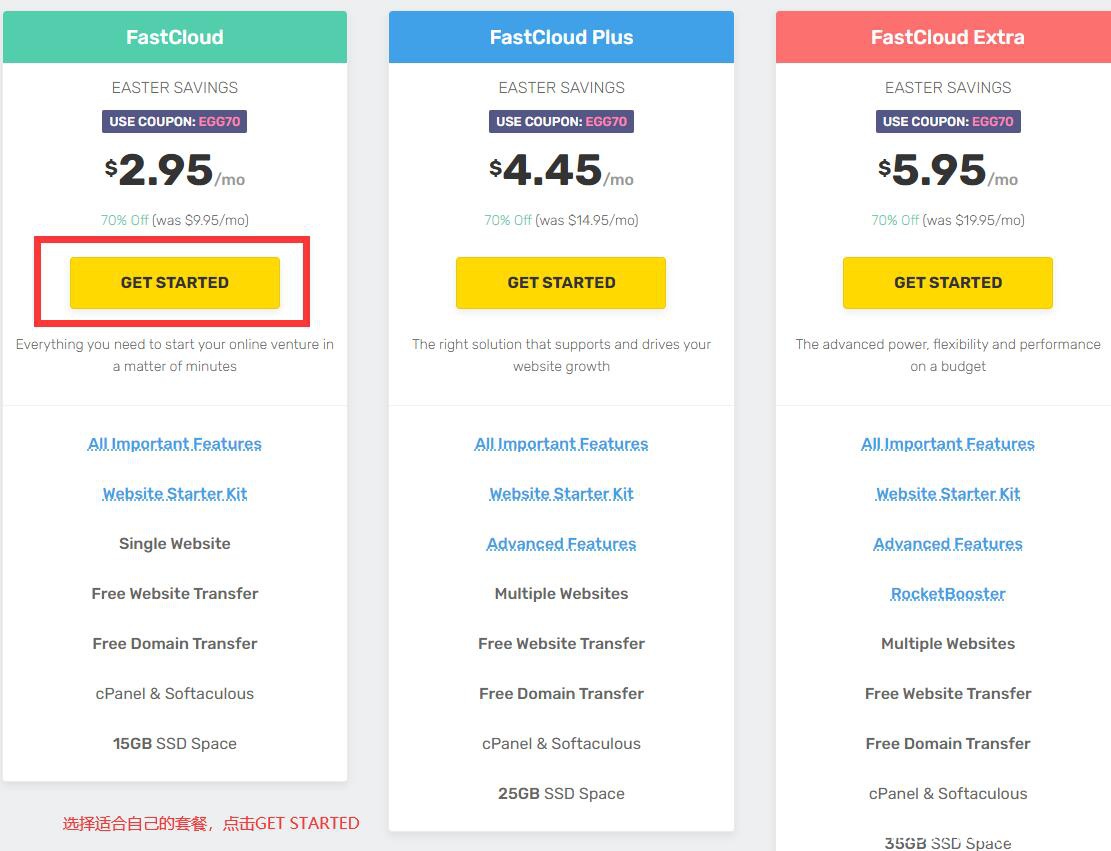Click GET STARTED for the FastCloud plan
Viewport: 1111px width, 851px height.
coord(175,282)
